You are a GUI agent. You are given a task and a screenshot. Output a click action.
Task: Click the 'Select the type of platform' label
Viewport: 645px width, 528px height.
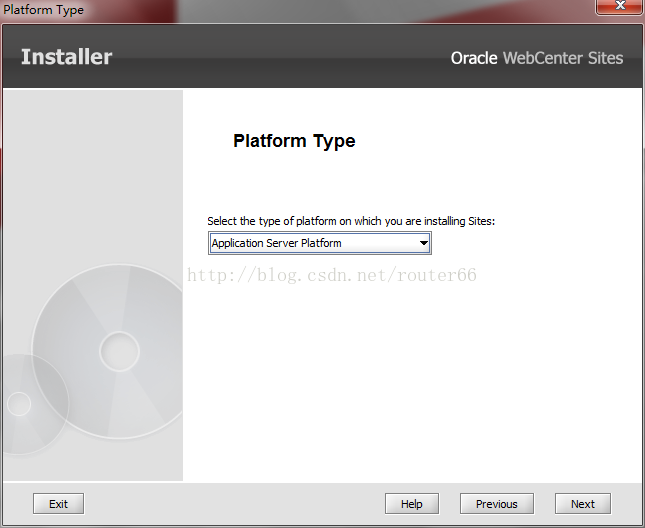pyautogui.click(x=351, y=221)
